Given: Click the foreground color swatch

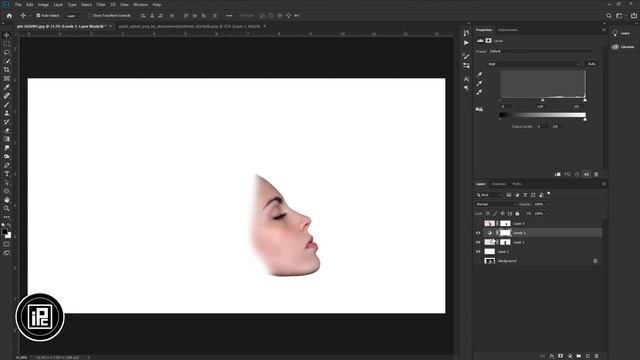Looking at the screenshot, I should (4, 232).
